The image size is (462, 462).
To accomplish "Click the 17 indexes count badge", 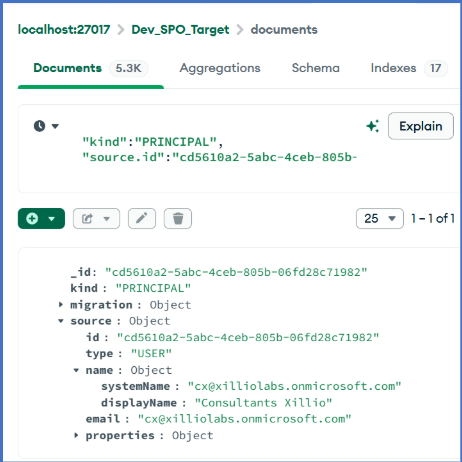I will click(435, 68).
